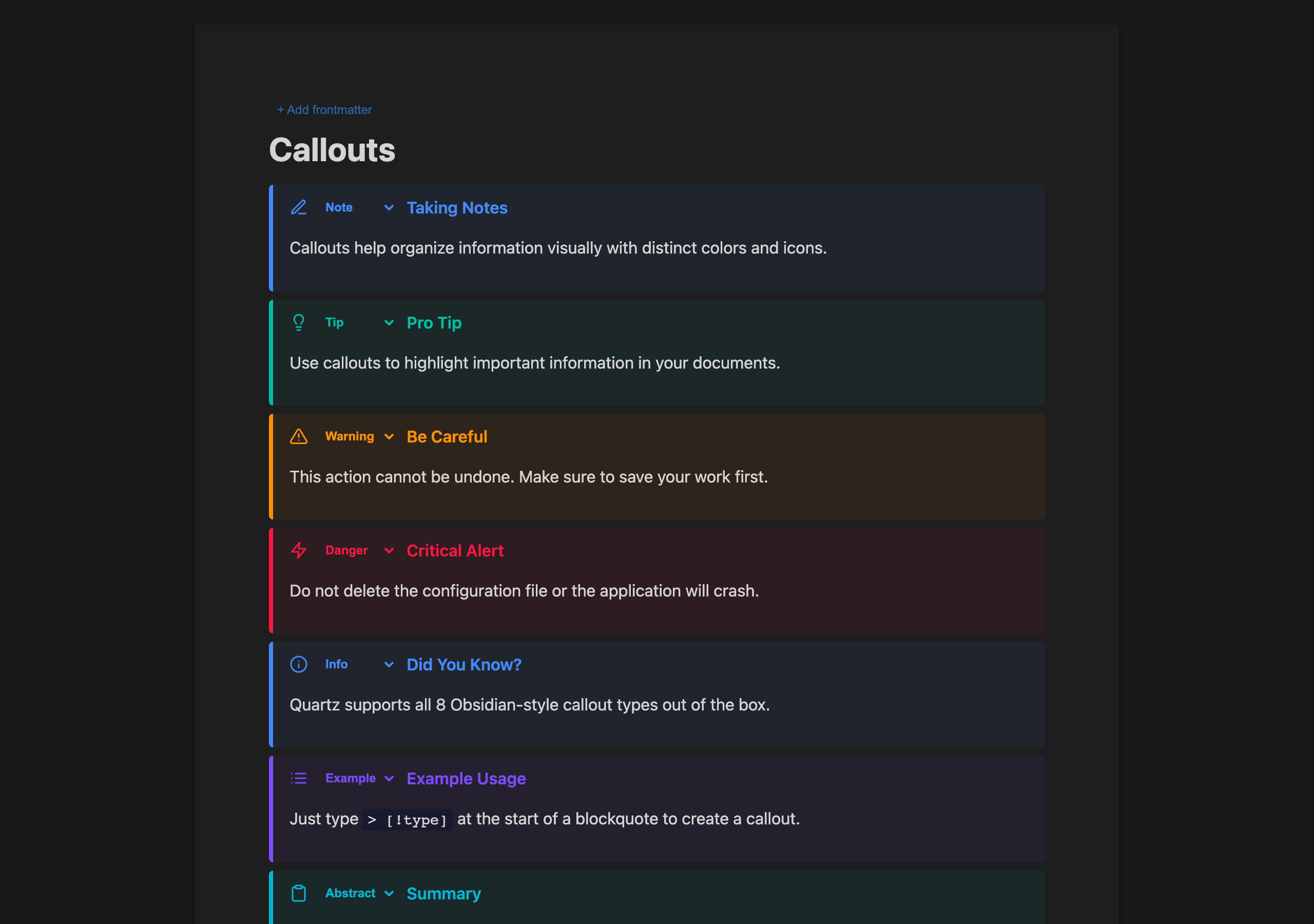The width and height of the screenshot is (1314, 924).
Task: Click the Danger lightning bolt icon
Action: tap(298, 550)
